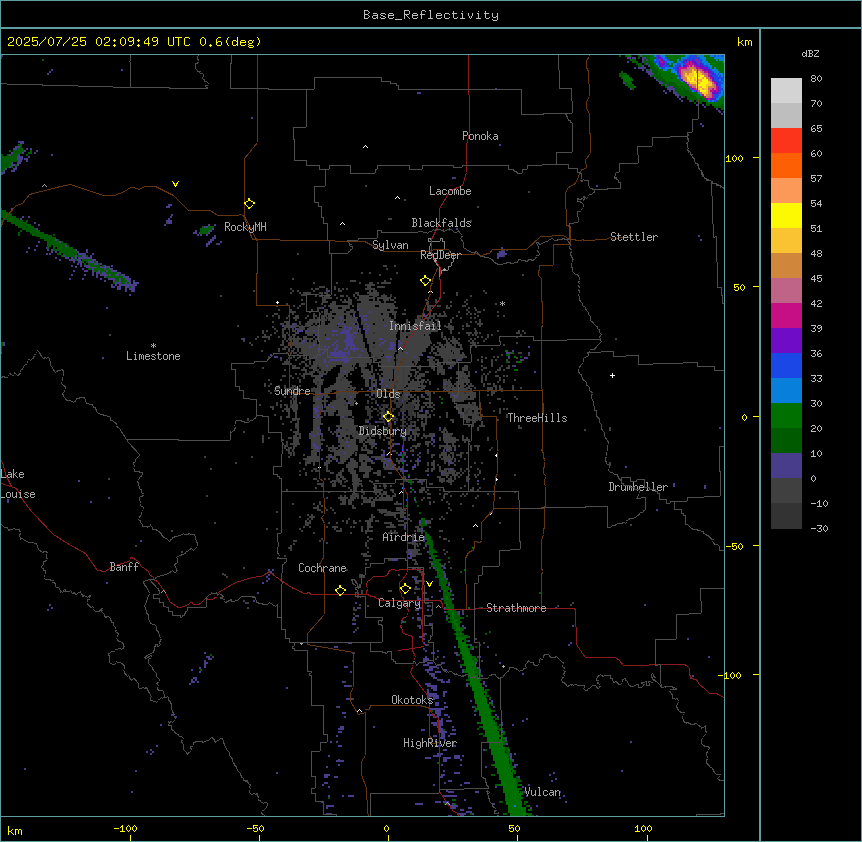Select the yellow 51-54 dBZ legend swatch
This screenshot has width=862, height=842.
click(786, 215)
